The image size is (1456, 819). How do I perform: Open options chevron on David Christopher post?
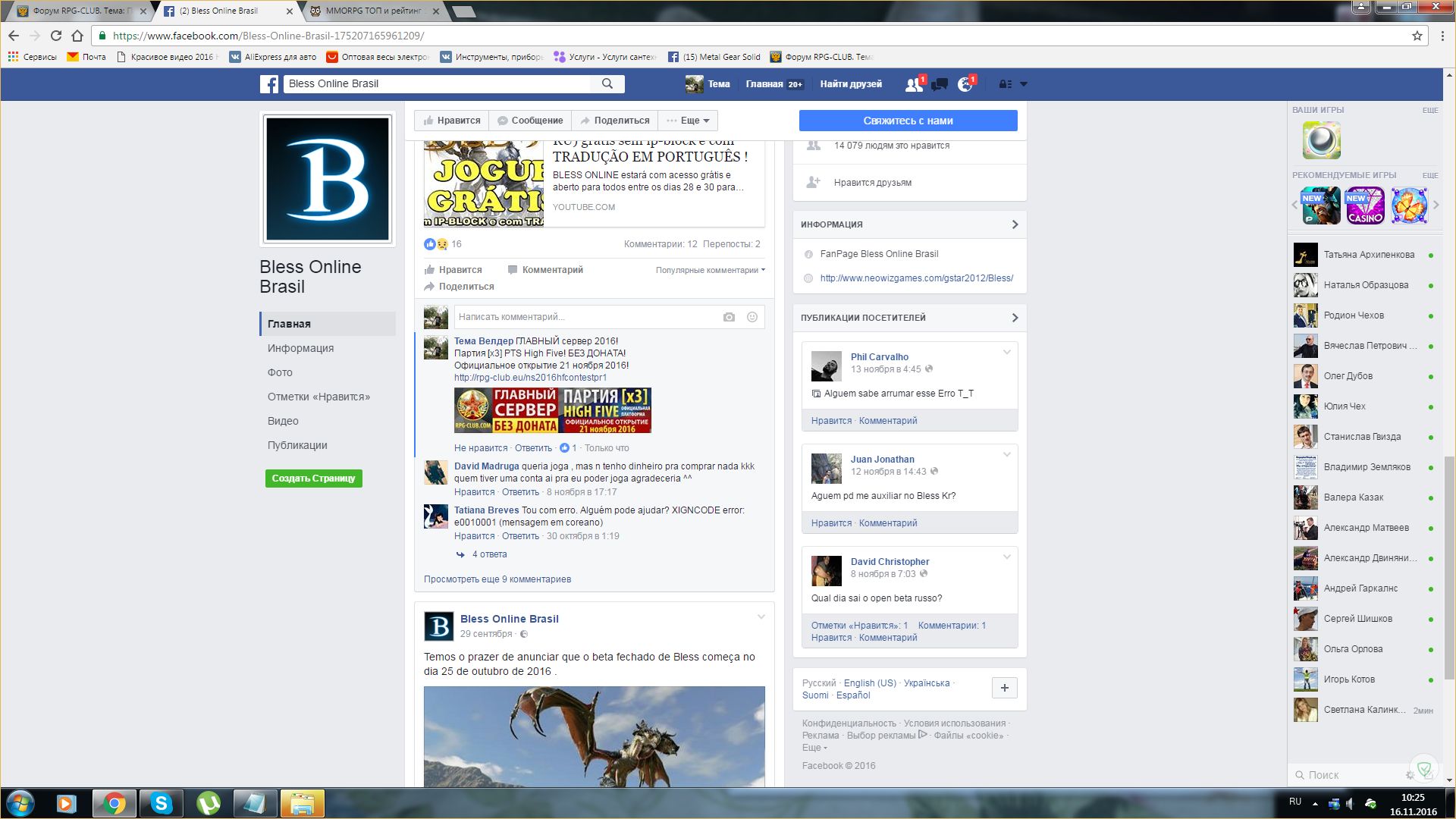coord(1007,557)
